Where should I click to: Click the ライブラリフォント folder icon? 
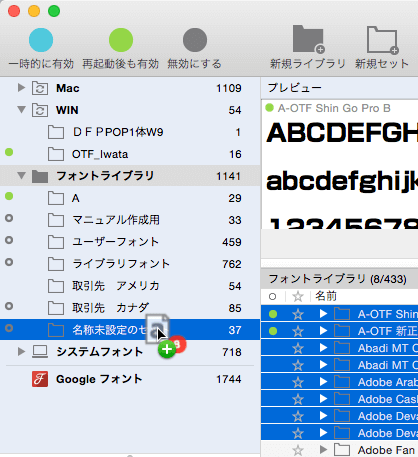56,264
